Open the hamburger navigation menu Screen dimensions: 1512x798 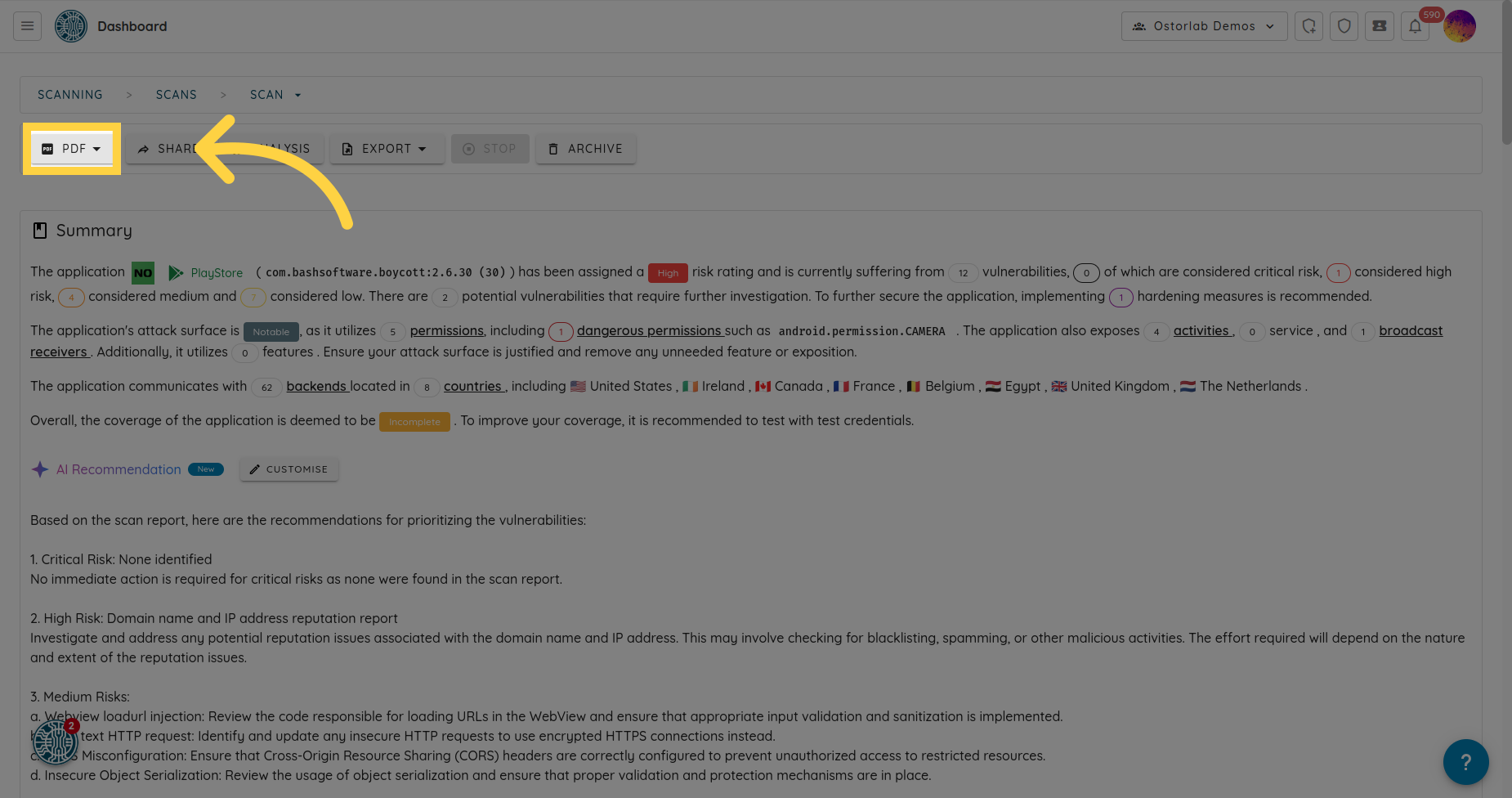click(27, 26)
